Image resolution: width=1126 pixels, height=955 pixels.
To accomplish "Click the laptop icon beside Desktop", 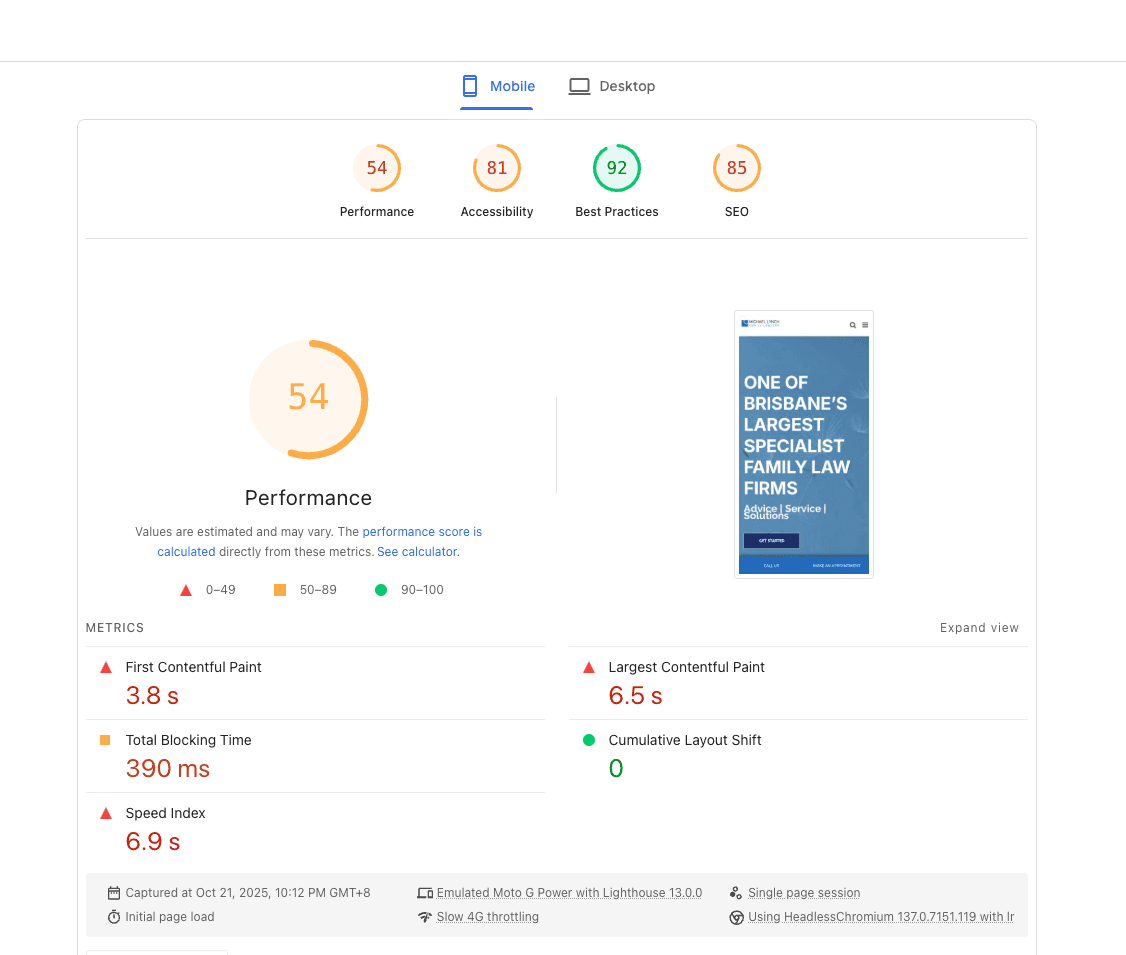I will (x=579, y=86).
